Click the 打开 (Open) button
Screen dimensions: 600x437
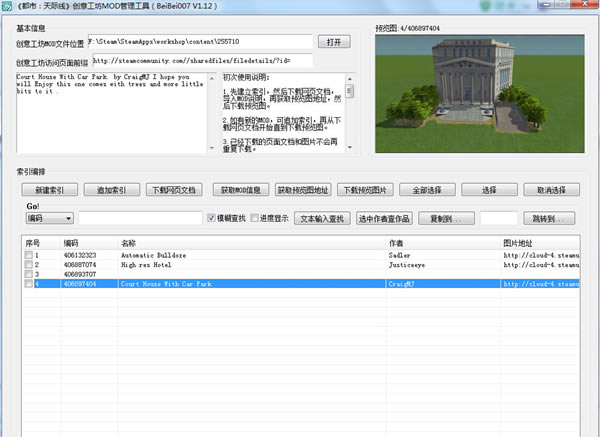(335, 42)
